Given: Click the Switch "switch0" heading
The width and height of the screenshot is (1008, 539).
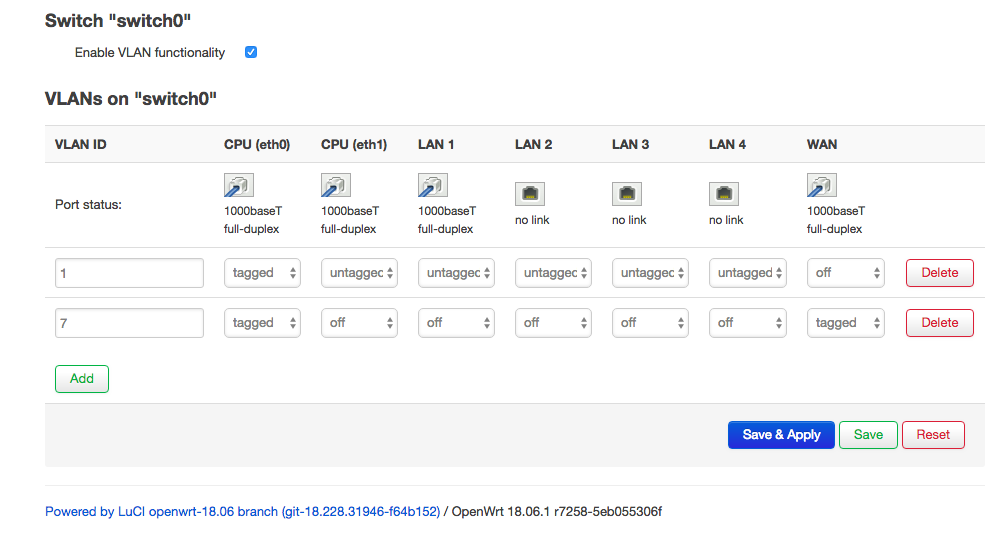Looking at the screenshot, I should point(118,21).
